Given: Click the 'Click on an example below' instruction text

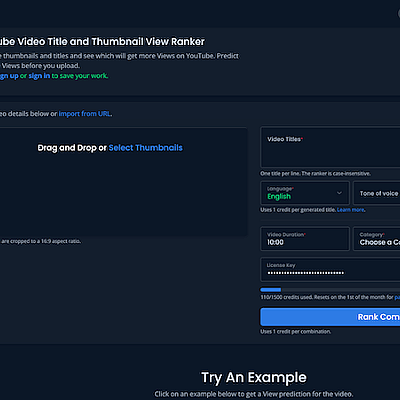Looking at the screenshot, I should click(x=254, y=394).
